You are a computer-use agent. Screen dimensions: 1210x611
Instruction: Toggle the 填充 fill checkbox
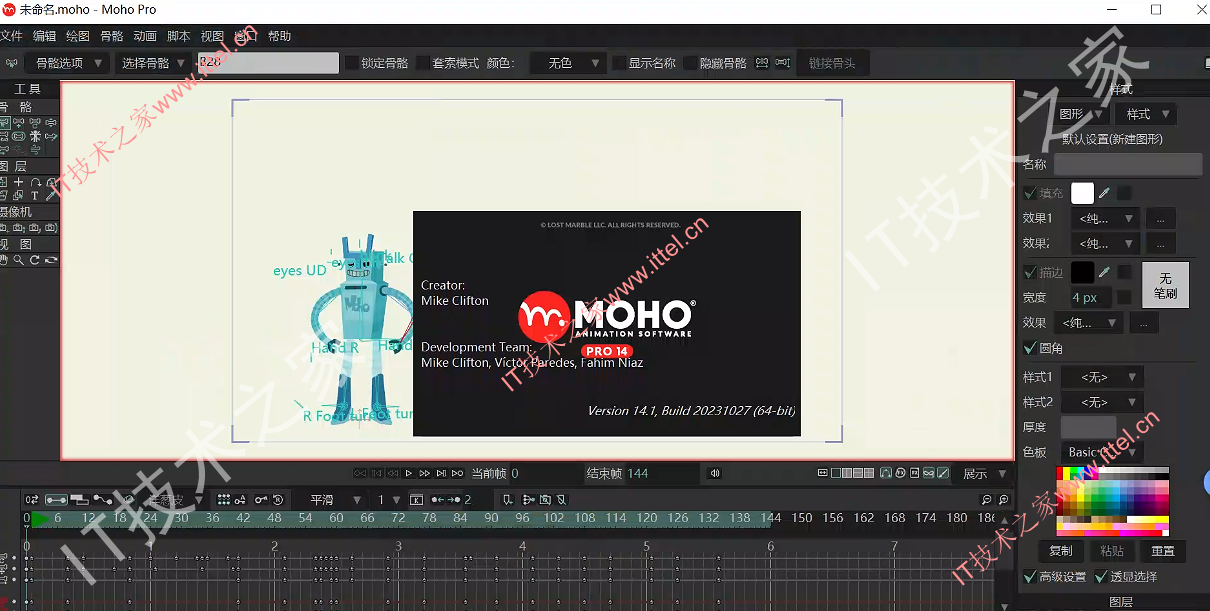pyautogui.click(x=1031, y=193)
